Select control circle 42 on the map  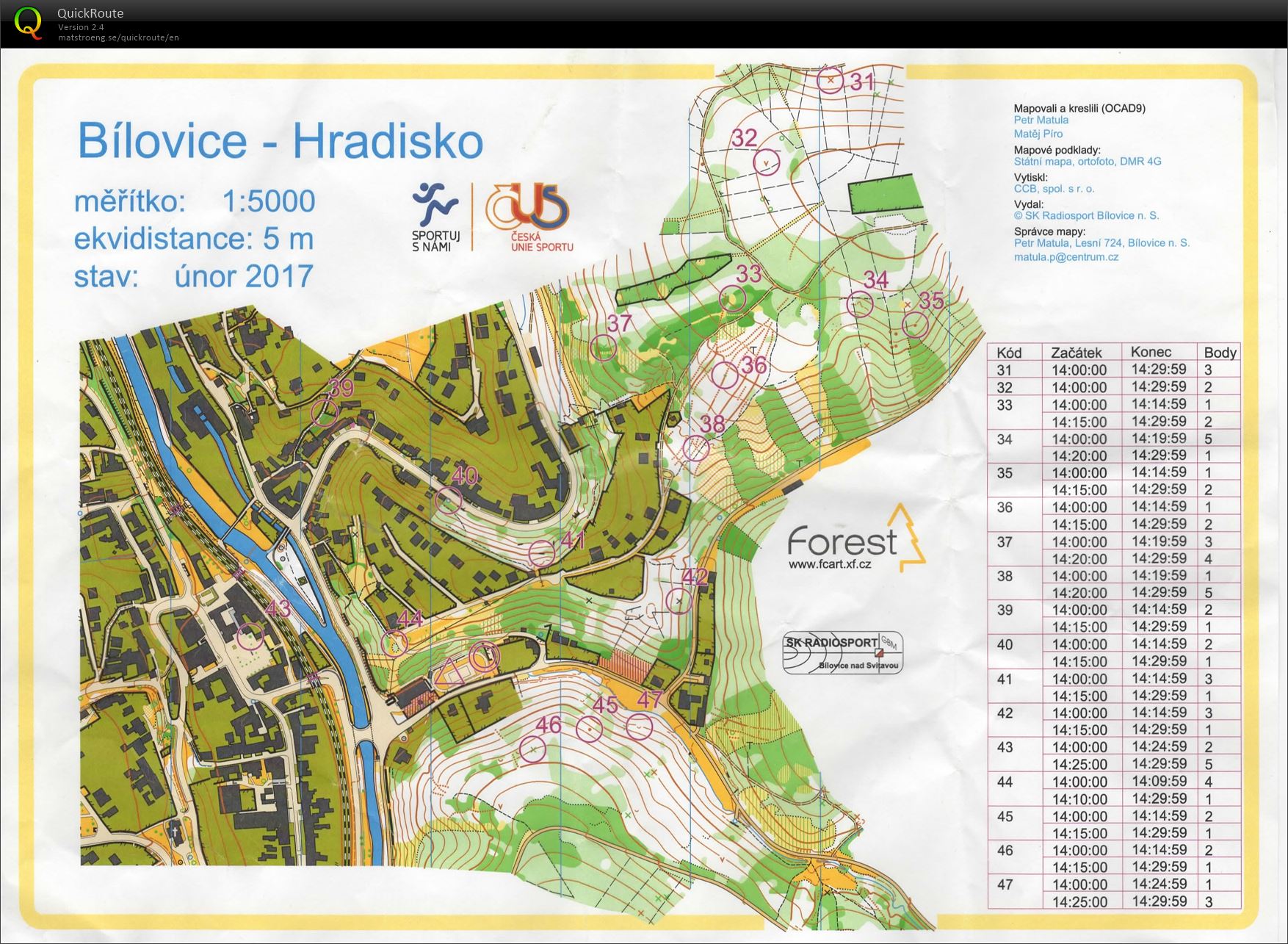click(x=679, y=601)
